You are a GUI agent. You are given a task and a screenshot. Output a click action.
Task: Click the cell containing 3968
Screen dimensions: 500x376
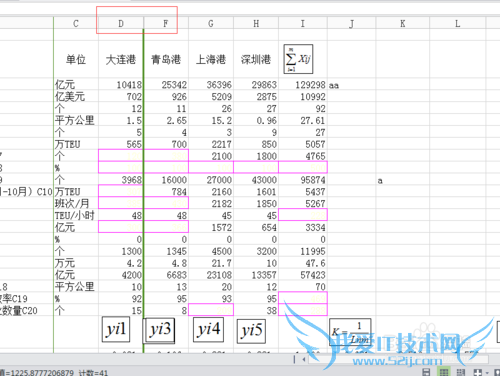pyautogui.click(x=121, y=180)
